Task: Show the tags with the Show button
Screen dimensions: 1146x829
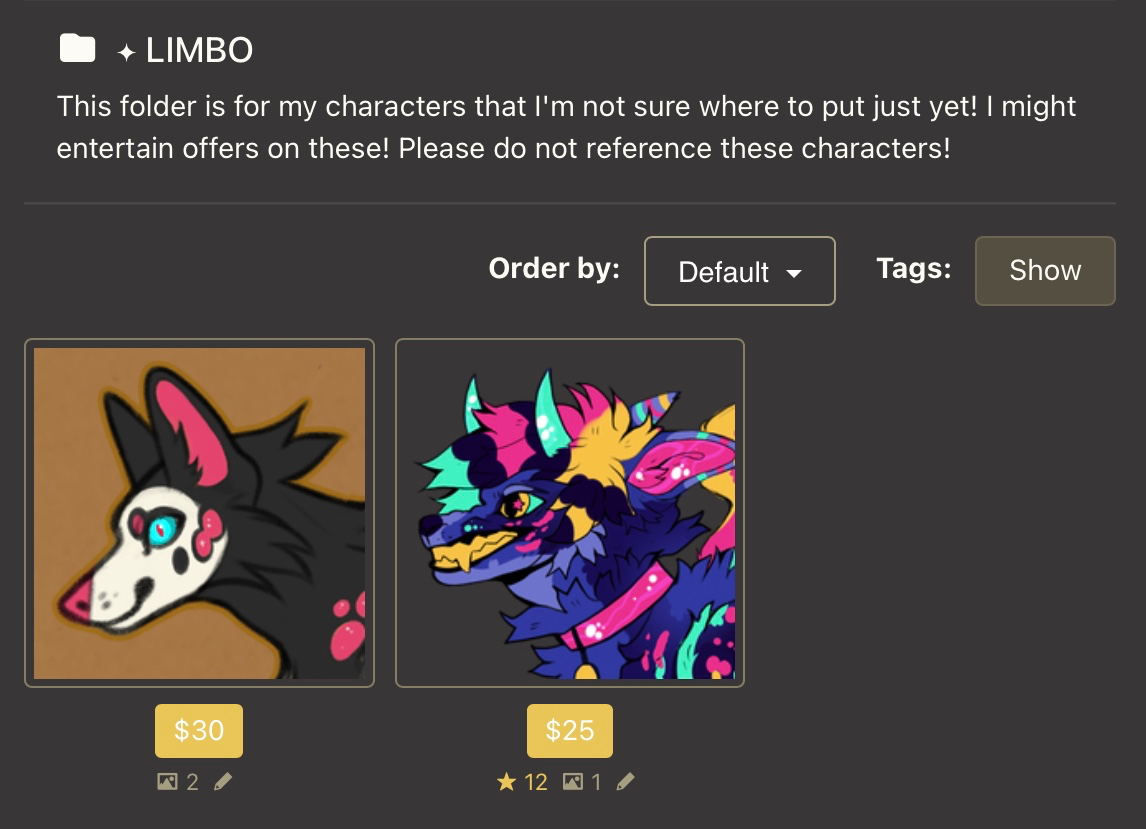Action: click(1045, 271)
